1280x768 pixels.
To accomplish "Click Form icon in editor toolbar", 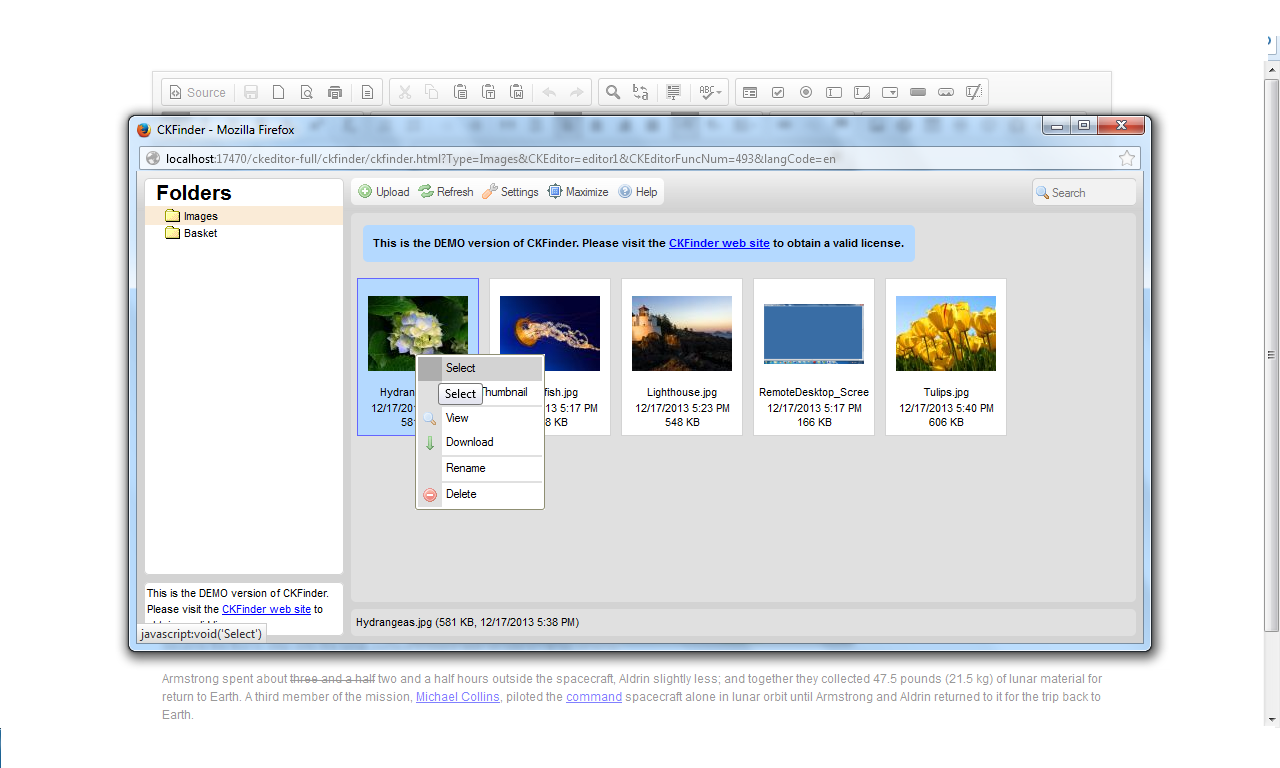I will pos(750,92).
